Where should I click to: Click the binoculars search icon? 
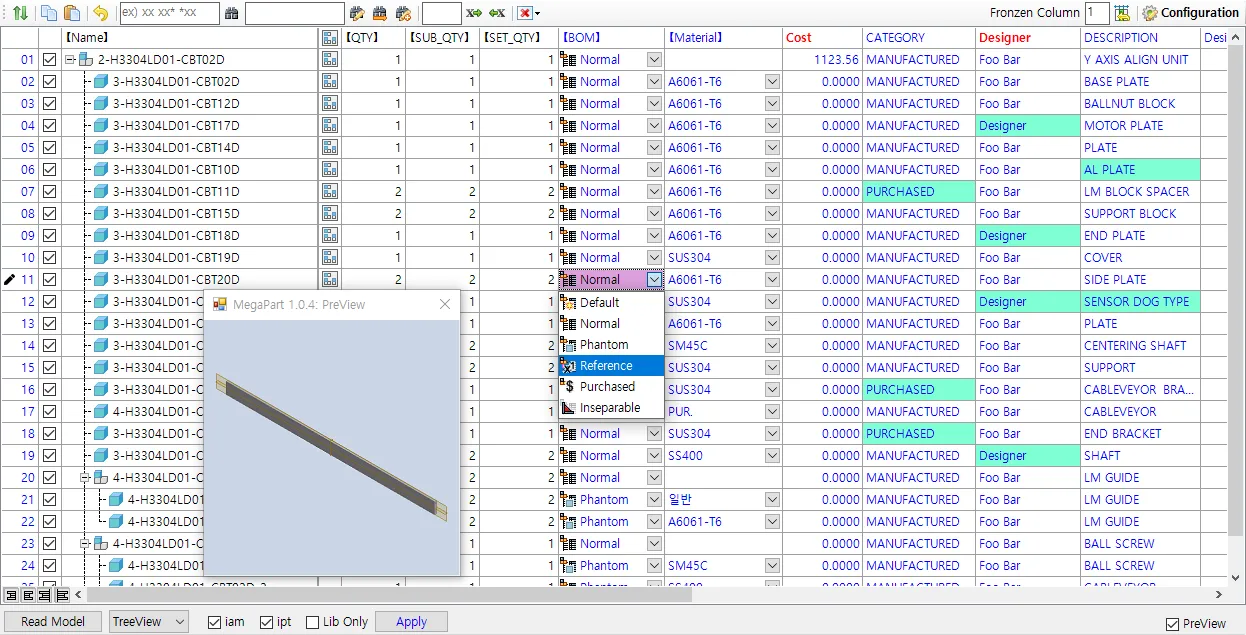click(x=232, y=14)
